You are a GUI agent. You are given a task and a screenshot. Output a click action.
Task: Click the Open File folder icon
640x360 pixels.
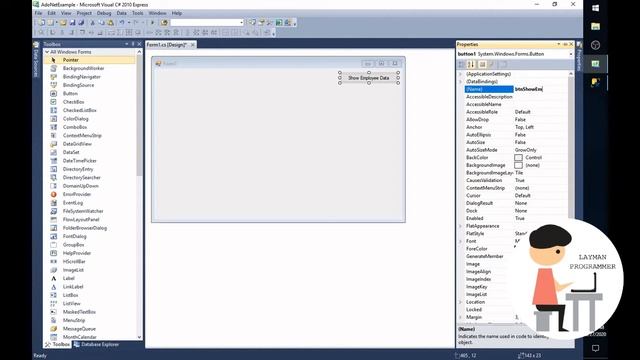(x=63, y=22)
